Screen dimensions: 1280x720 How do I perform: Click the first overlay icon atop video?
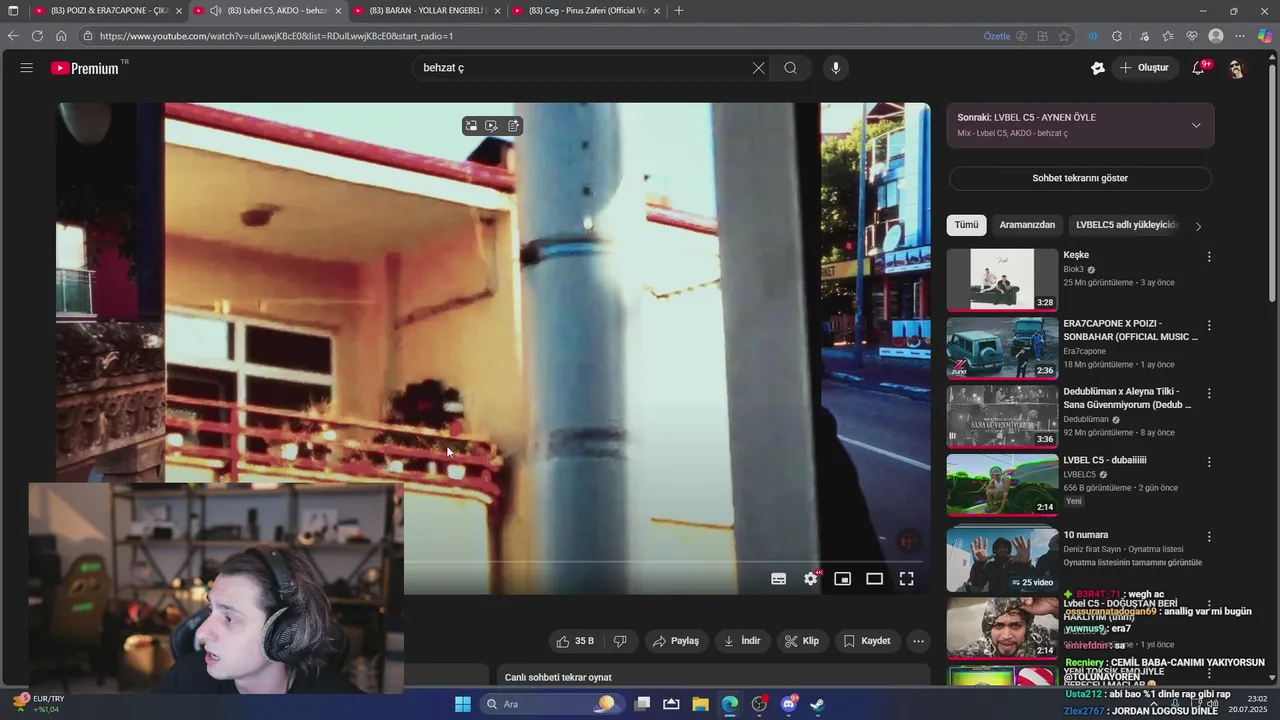pyautogui.click(x=471, y=126)
